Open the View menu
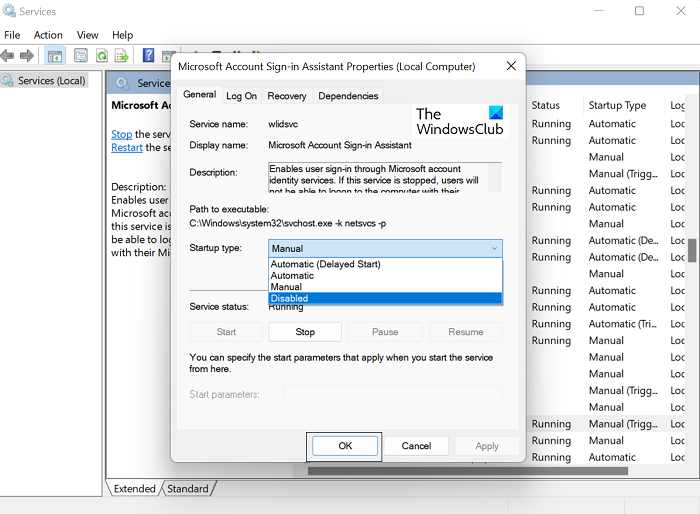Viewport: 700px width, 514px height. (x=88, y=35)
